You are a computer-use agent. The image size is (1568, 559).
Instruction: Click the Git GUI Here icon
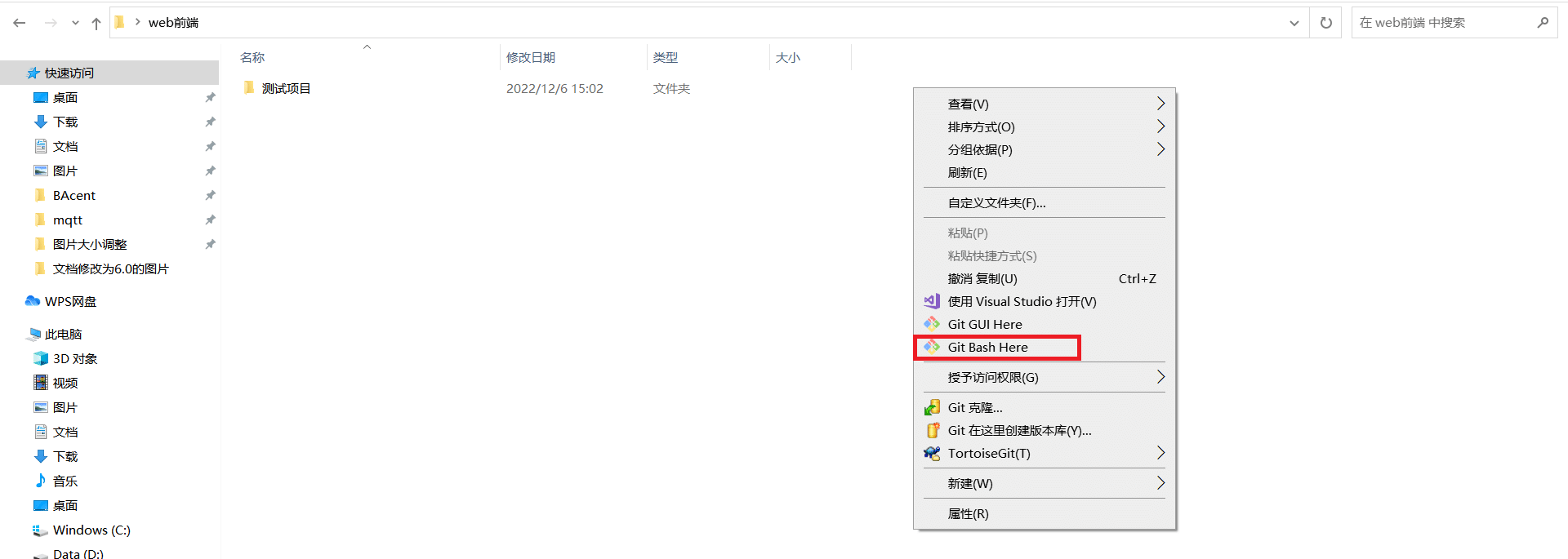click(x=932, y=324)
